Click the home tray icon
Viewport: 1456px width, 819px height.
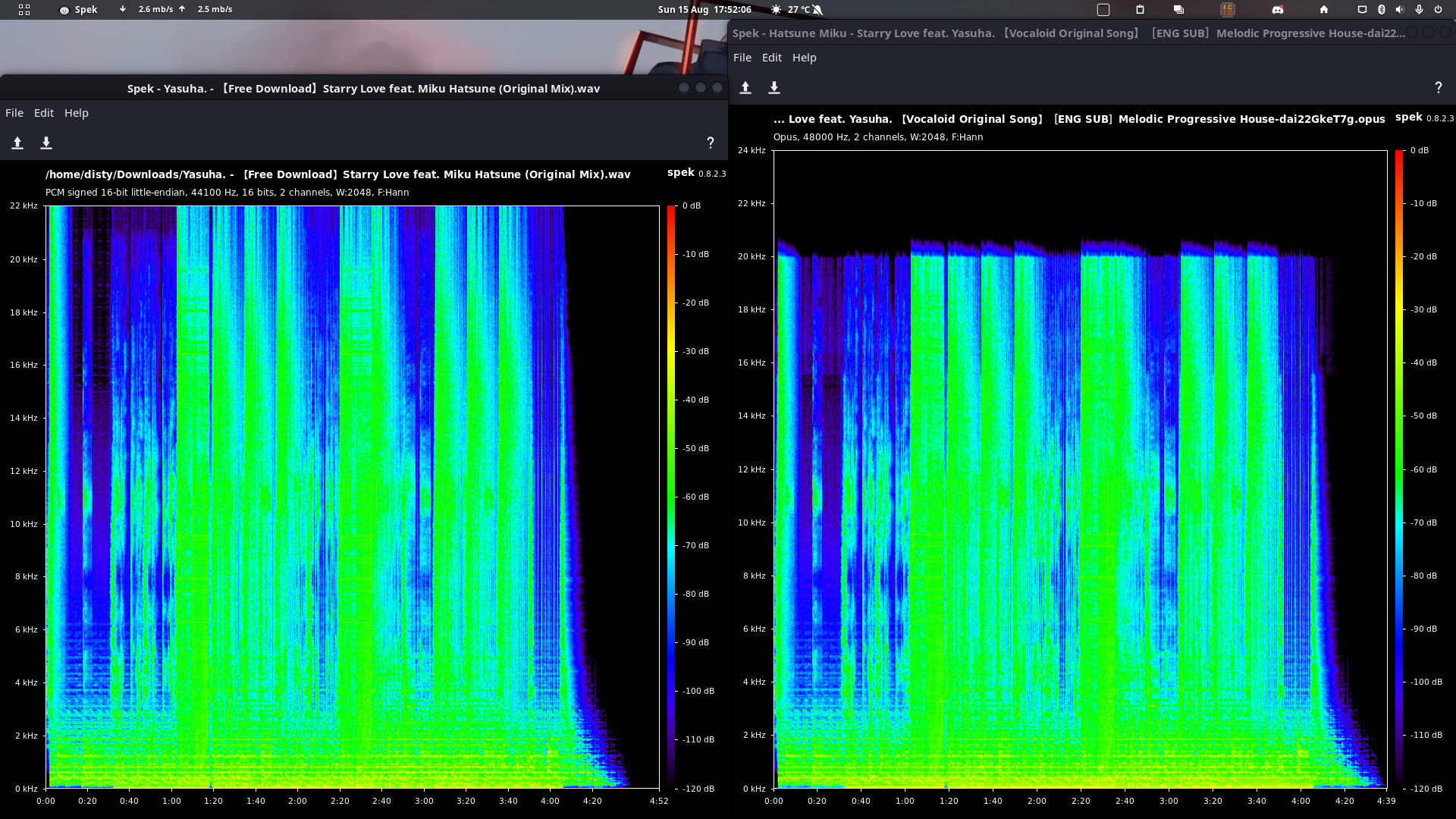(x=1324, y=10)
